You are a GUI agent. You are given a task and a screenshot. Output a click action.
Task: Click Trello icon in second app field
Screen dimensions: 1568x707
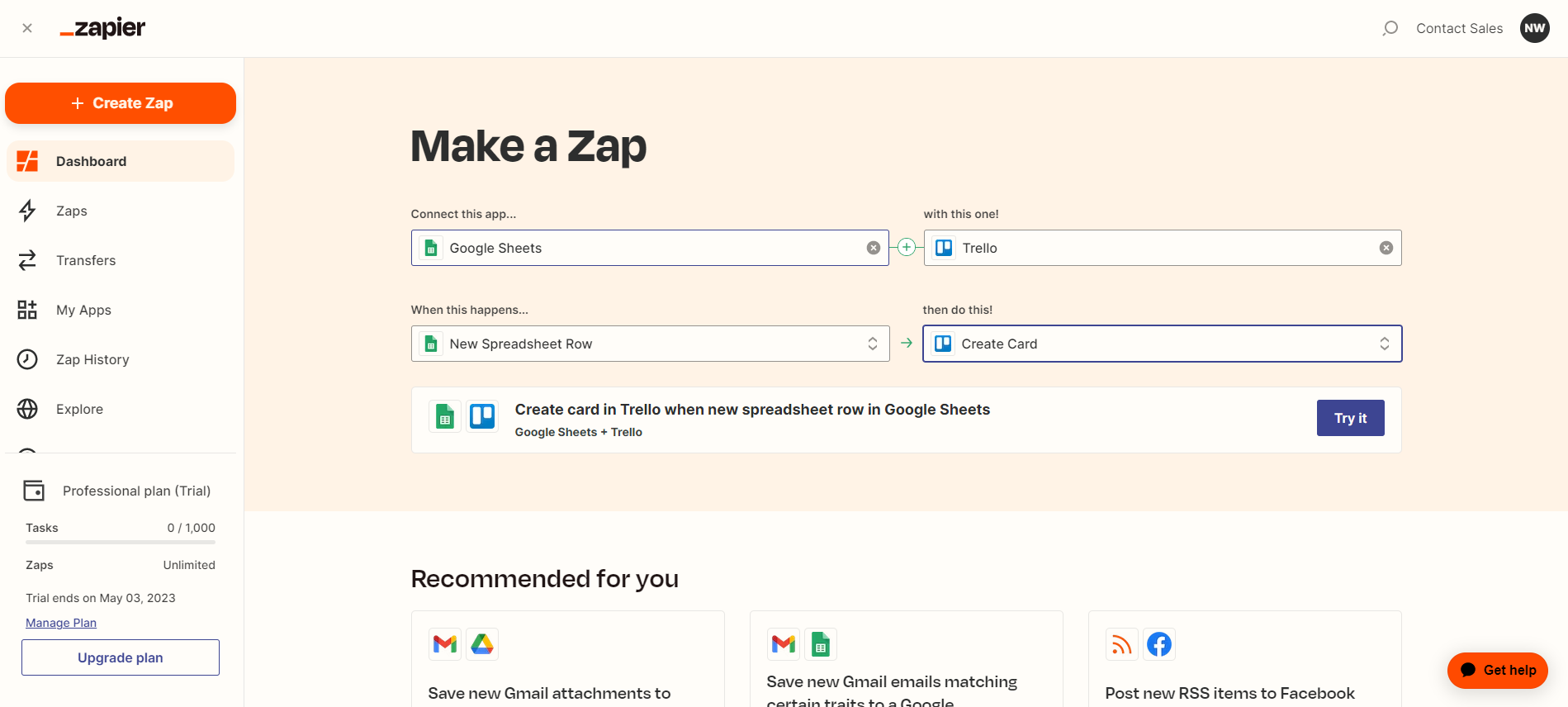pos(944,248)
